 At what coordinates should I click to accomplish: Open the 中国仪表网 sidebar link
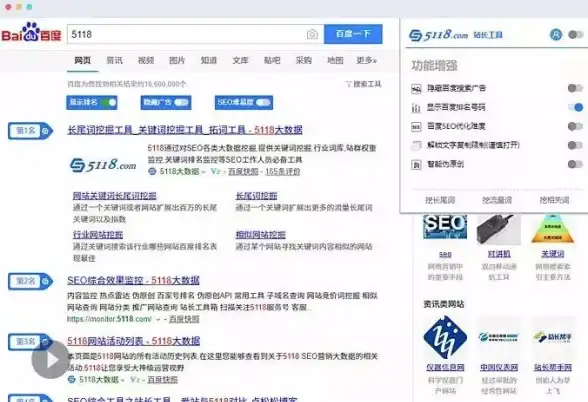pyautogui.click(x=499, y=368)
